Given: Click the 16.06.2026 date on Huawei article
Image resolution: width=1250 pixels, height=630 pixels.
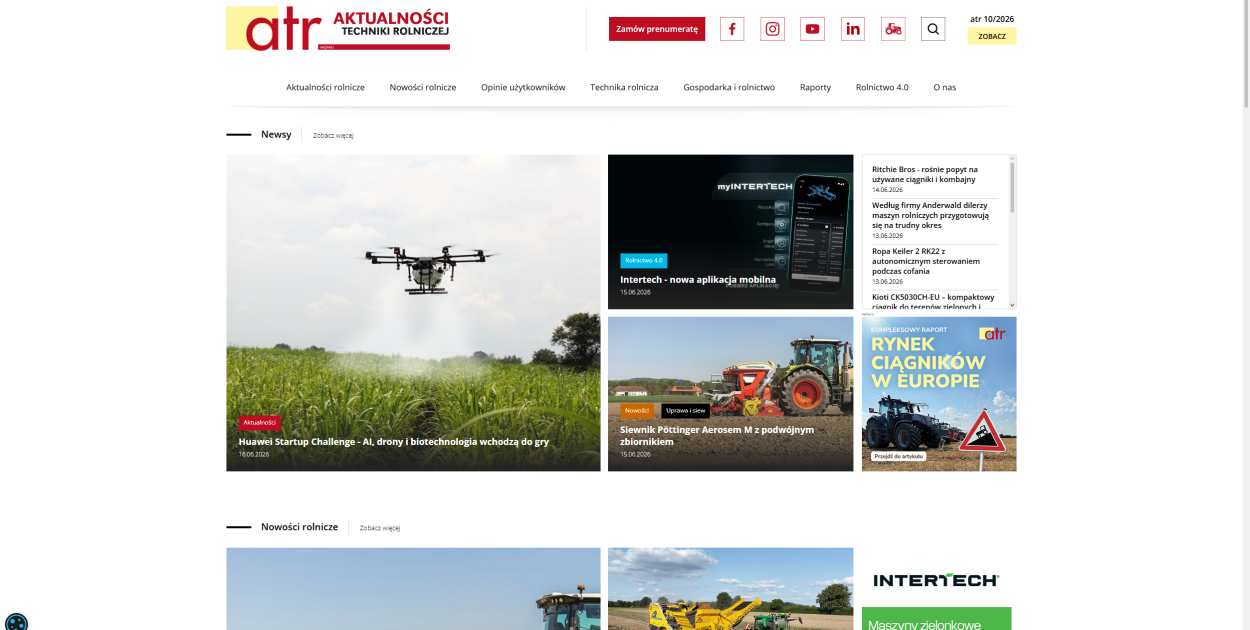Looking at the screenshot, I should point(254,454).
